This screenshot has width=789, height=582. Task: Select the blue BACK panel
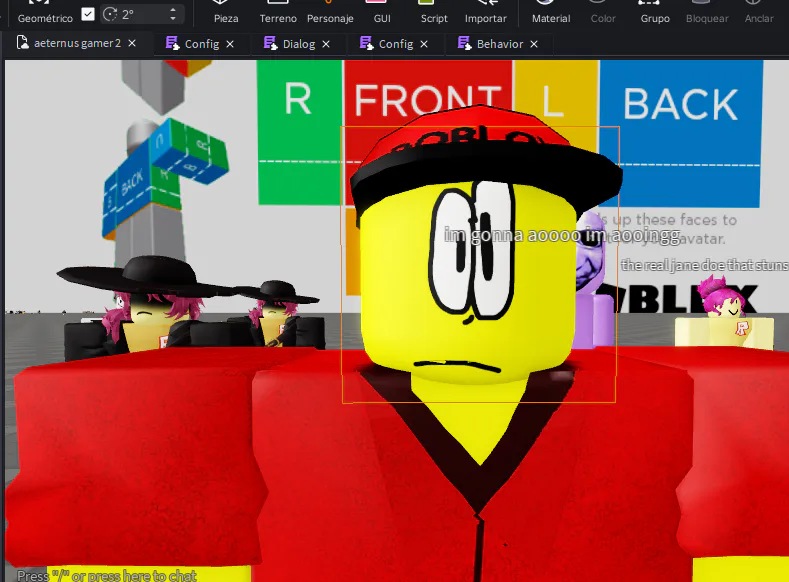click(x=680, y=134)
